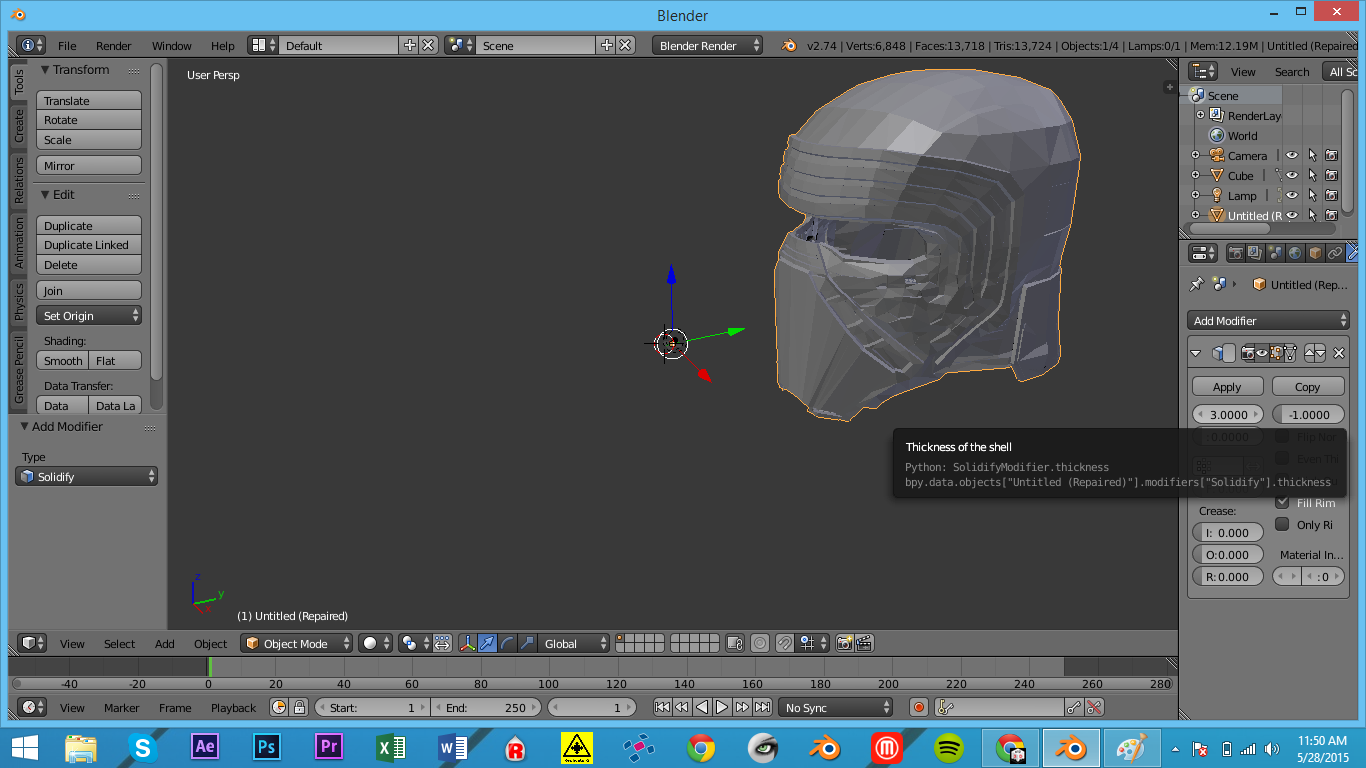Click the Mirror button
Viewport: 1366px width, 768px height.
point(89,165)
